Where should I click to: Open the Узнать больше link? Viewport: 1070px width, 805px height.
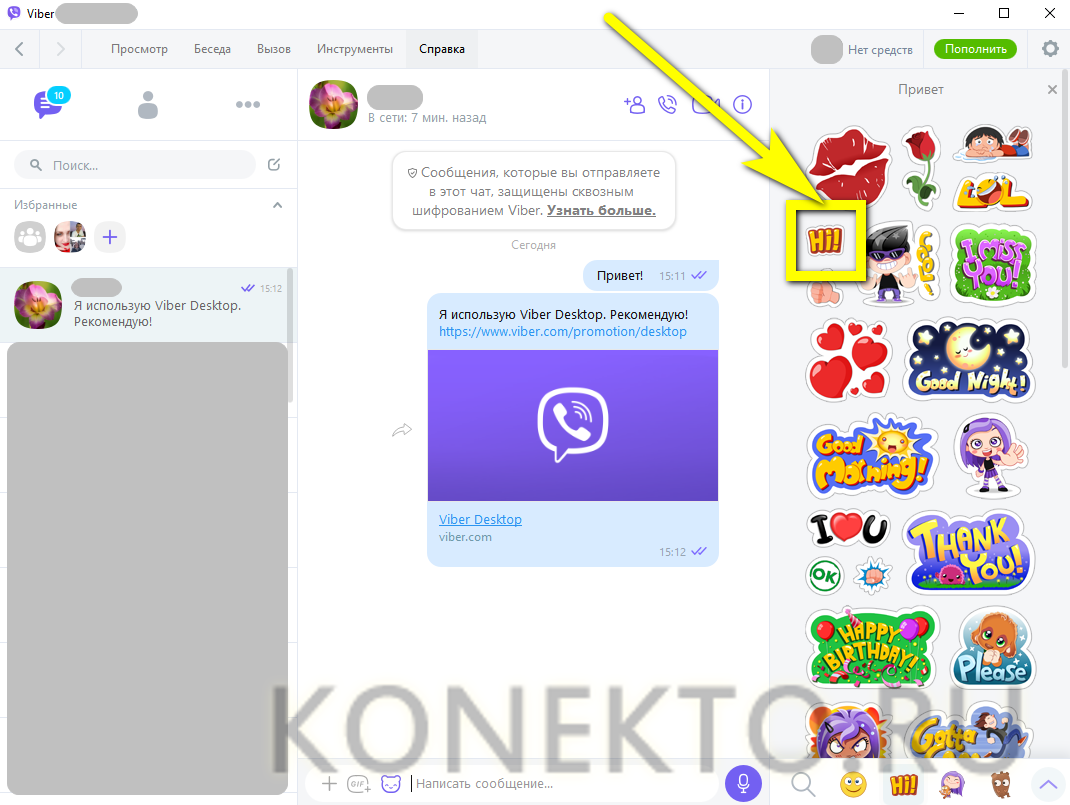tap(601, 210)
